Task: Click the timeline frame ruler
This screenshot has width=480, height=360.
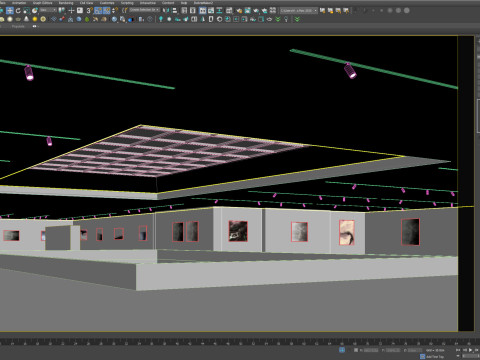Action: 240,342
